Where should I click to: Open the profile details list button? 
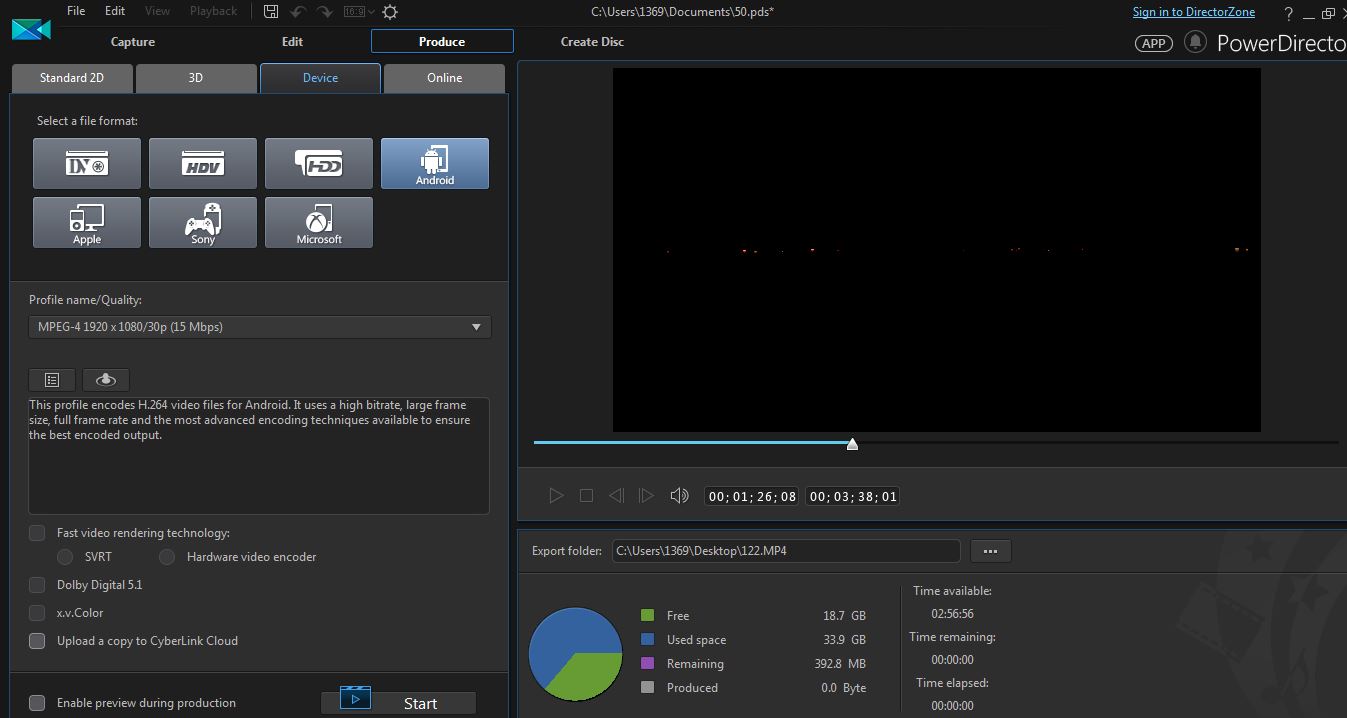(x=52, y=380)
